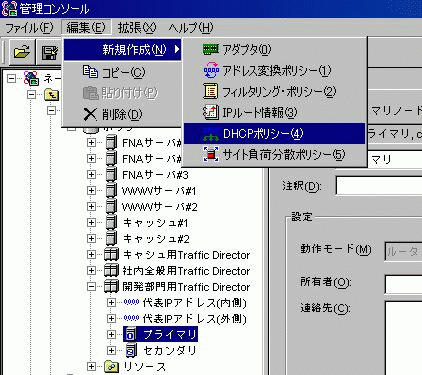Choose アドレス変換ポリシー(1) from submenu
This screenshot has height=375, width=422.
coord(274,70)
